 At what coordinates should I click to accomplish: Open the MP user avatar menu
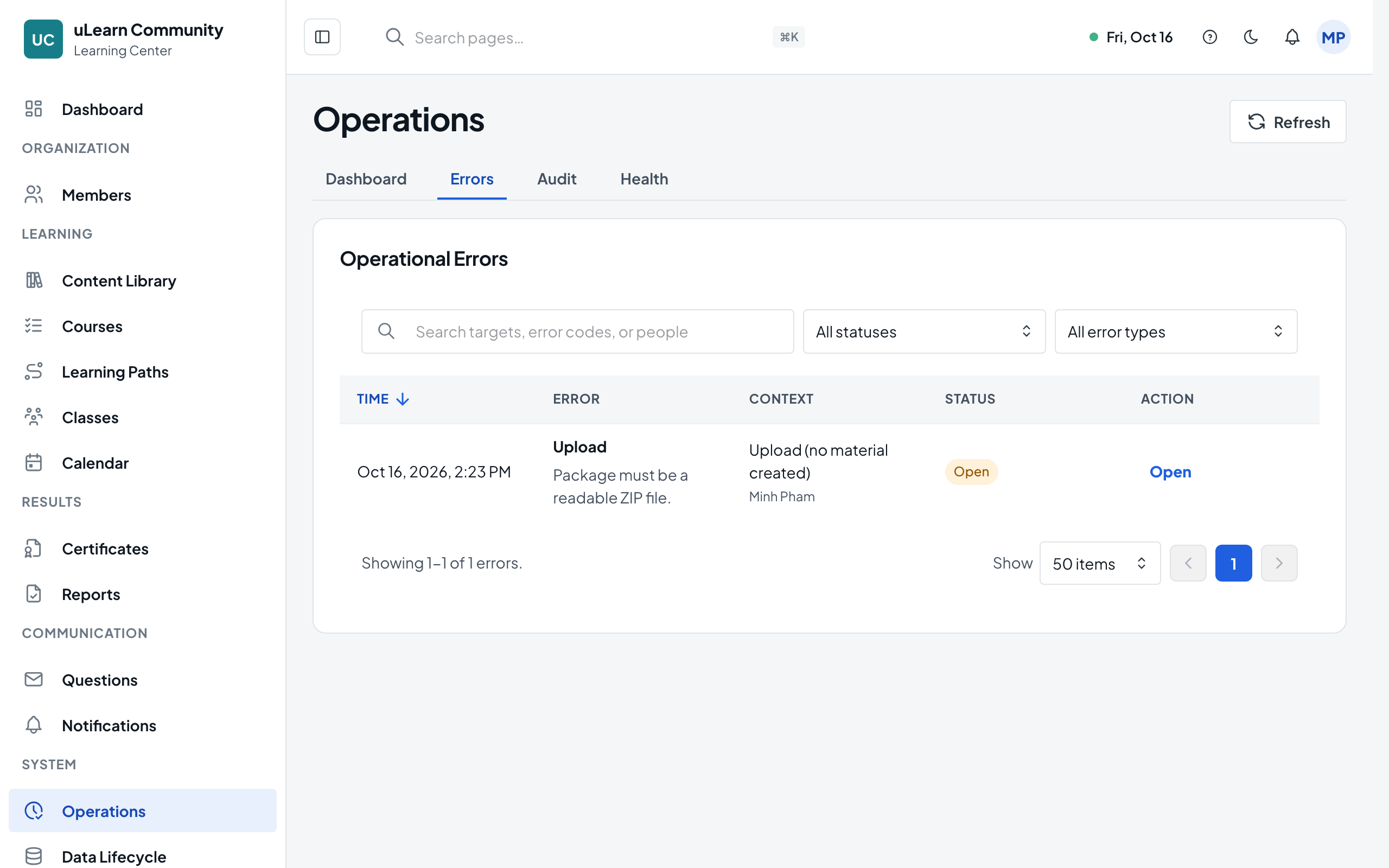1333,37
